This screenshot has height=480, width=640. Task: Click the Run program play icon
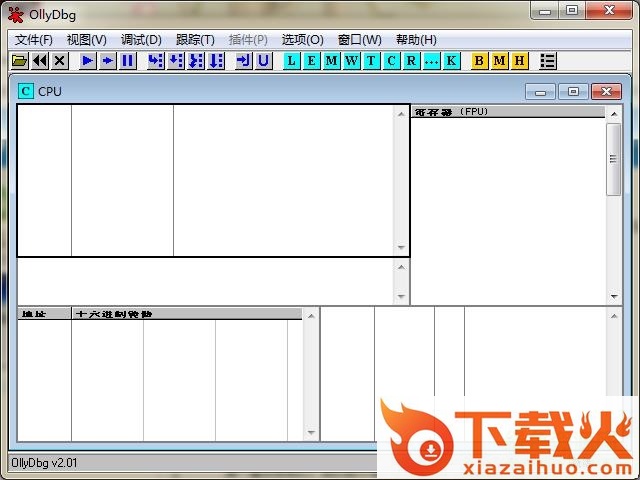pyautogui.click(x=87, y=61)
